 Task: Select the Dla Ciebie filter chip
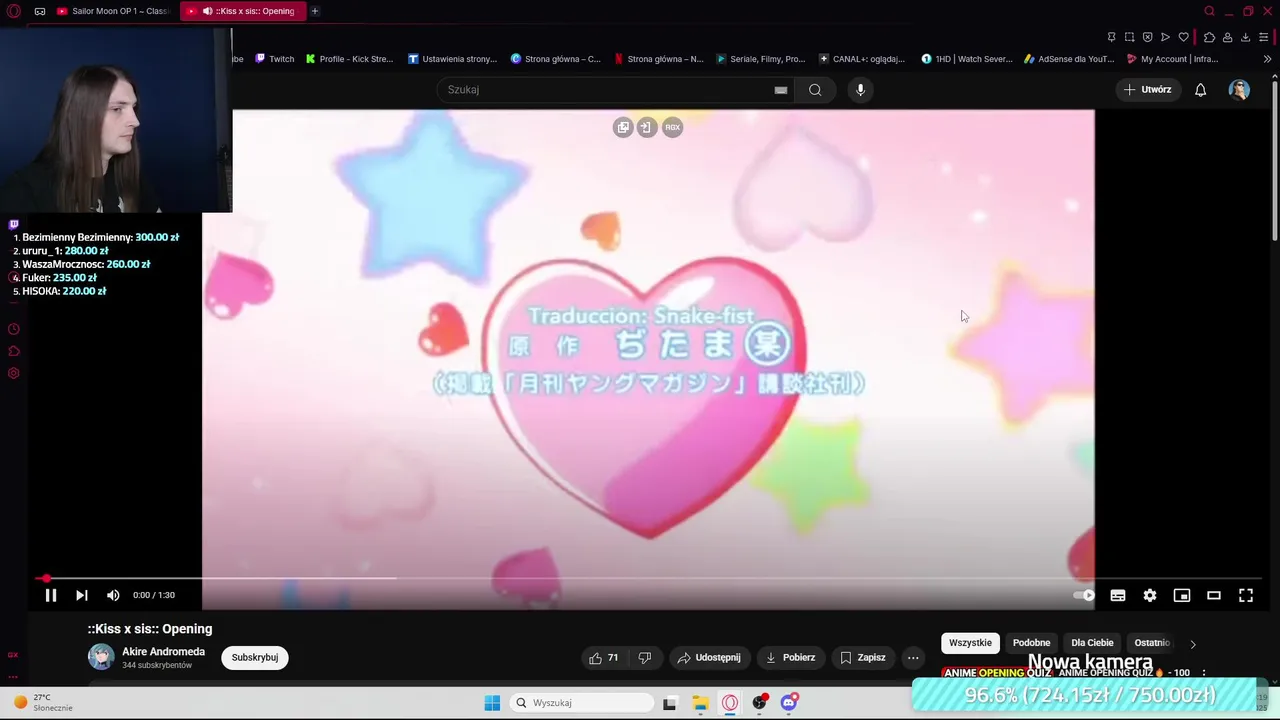point(1092,643)
